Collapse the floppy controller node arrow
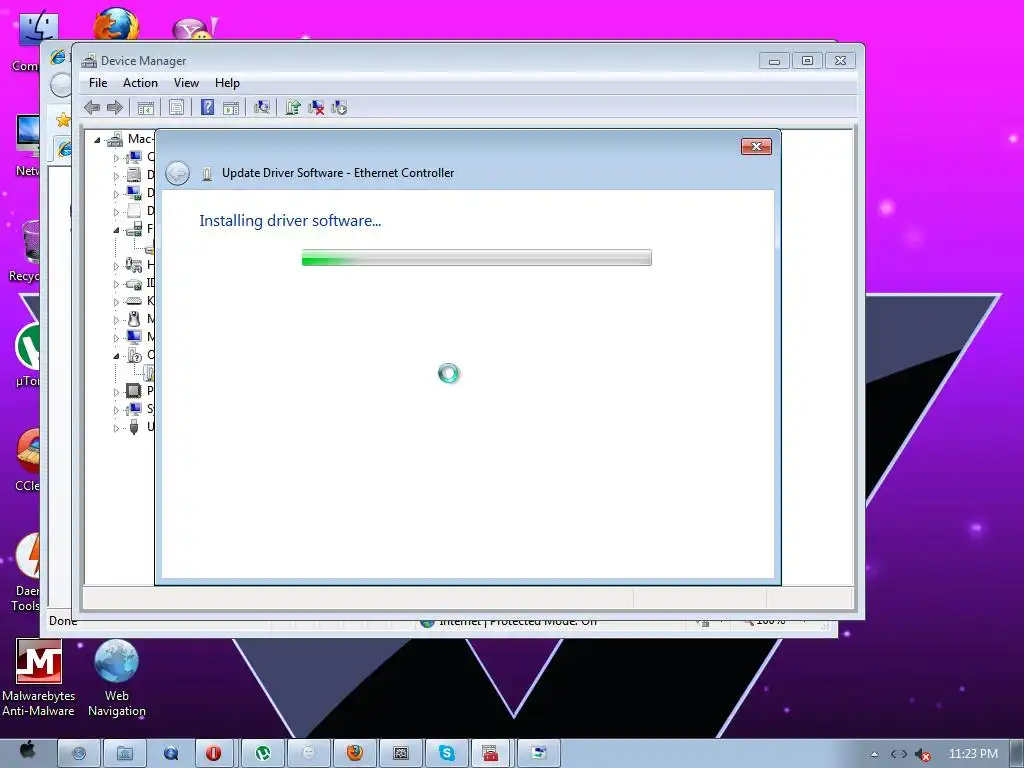Image resolution: width=1024 pixels, height=768 pixels. [x=116, y=230]
